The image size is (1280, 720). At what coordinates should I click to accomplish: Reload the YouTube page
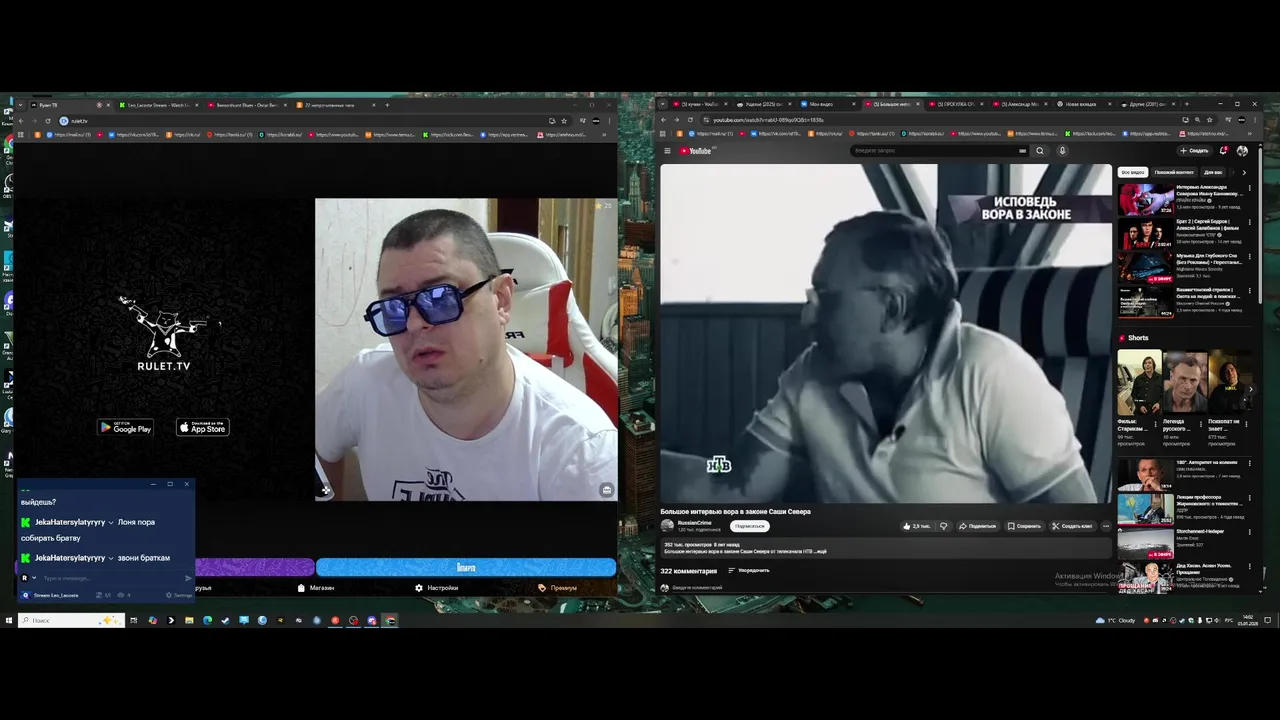pos(689,120)
